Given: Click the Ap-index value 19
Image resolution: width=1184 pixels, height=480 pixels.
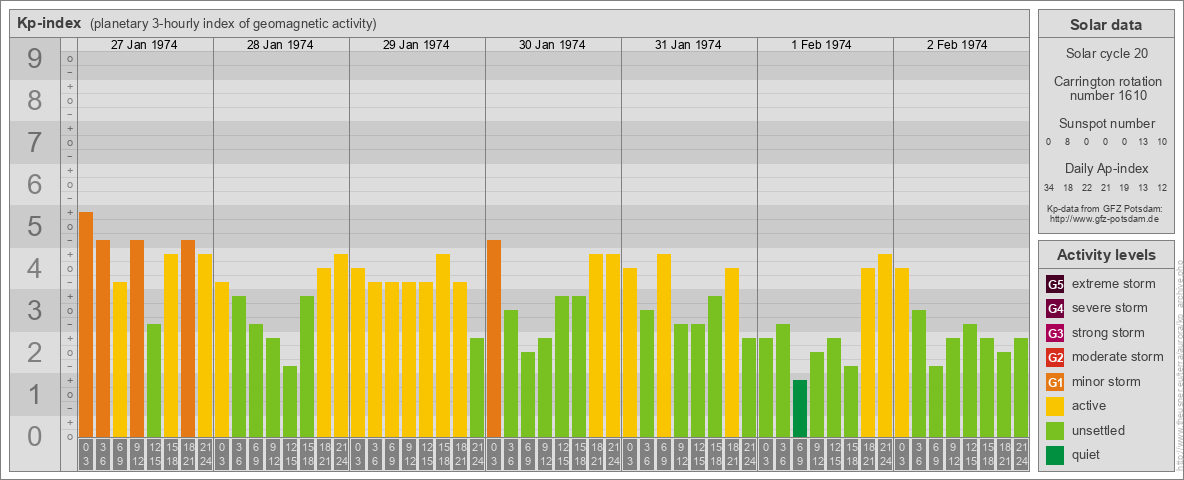Looking at the screenshot, I should click(x=1124, y=188).
